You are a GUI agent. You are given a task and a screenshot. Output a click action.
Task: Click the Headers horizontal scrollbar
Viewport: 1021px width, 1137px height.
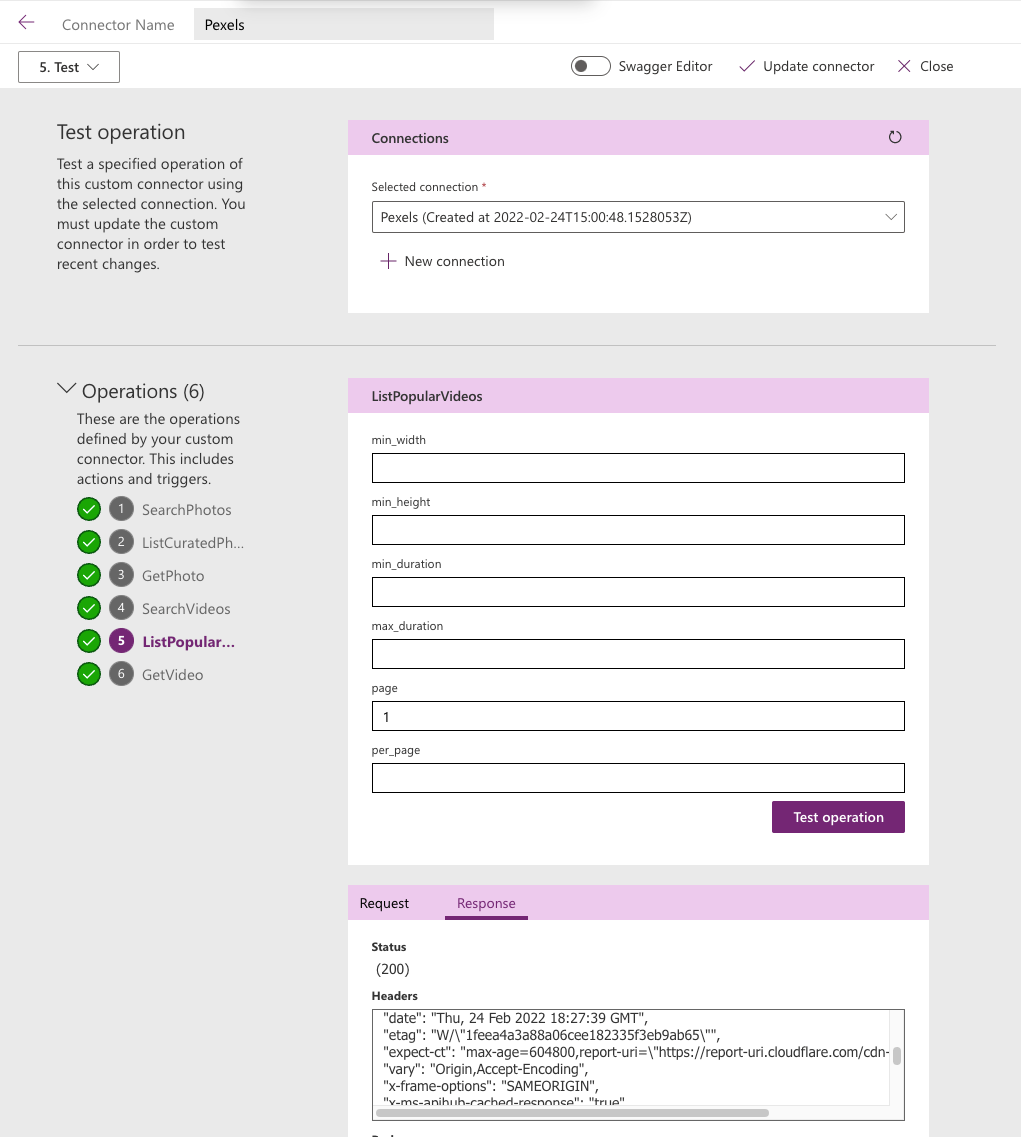[573, 1112]
